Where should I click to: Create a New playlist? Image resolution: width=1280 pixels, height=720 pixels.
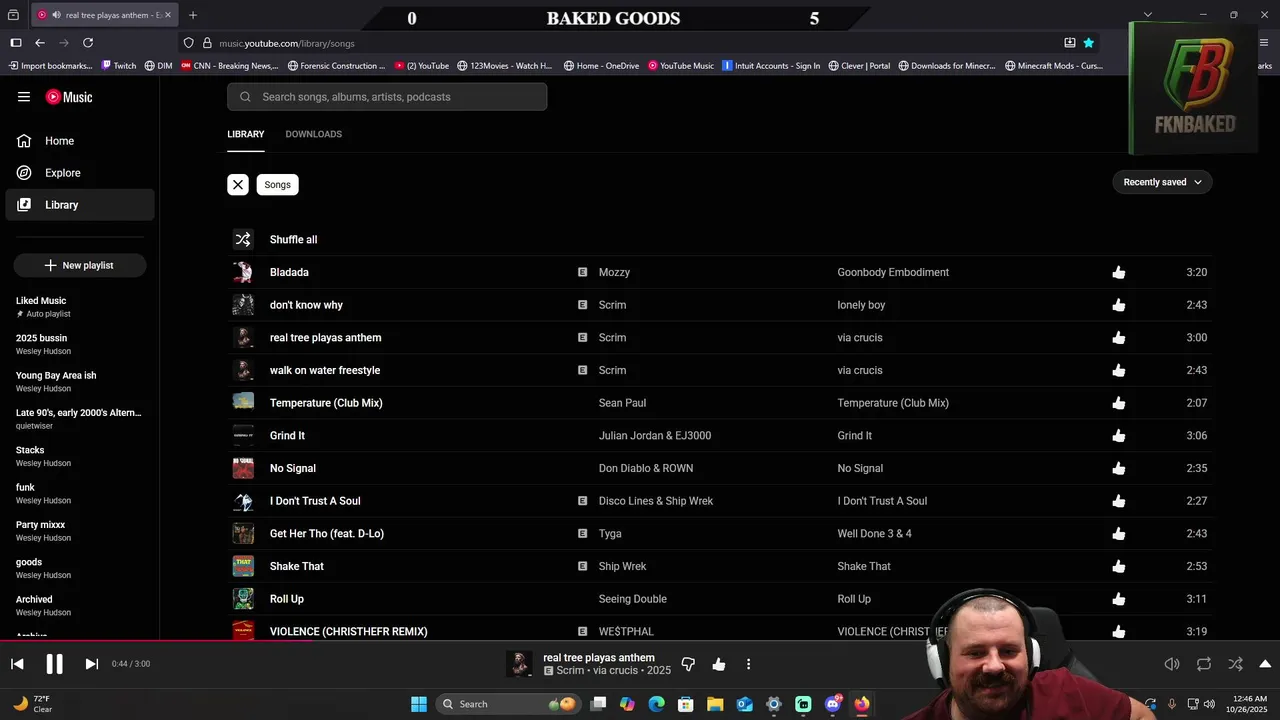80,265
